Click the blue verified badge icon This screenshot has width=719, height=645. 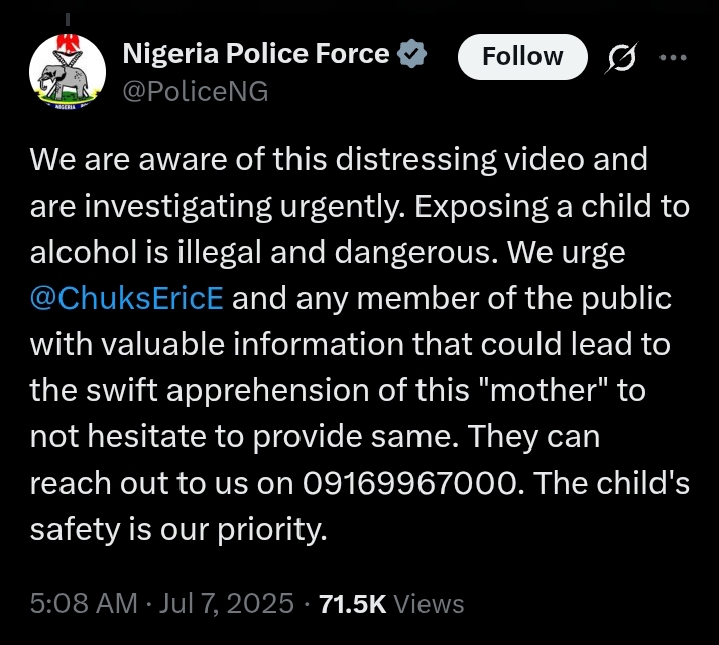[412, 55]
